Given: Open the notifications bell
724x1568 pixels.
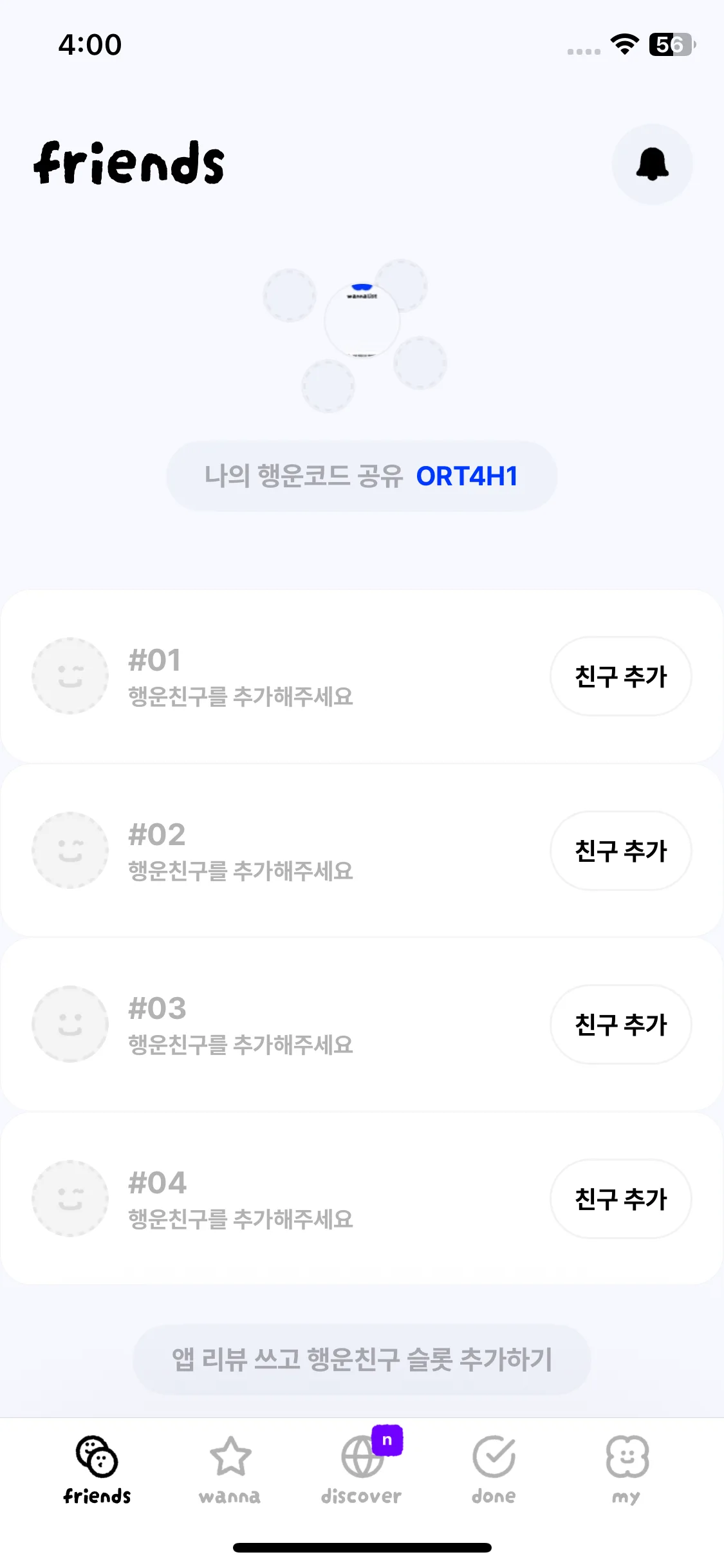Looking at the screenshot, I should point(652,164).
